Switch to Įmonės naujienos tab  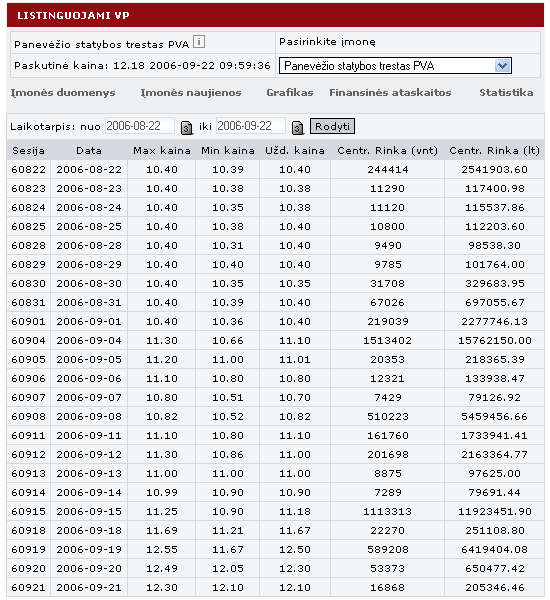[191, 93]
